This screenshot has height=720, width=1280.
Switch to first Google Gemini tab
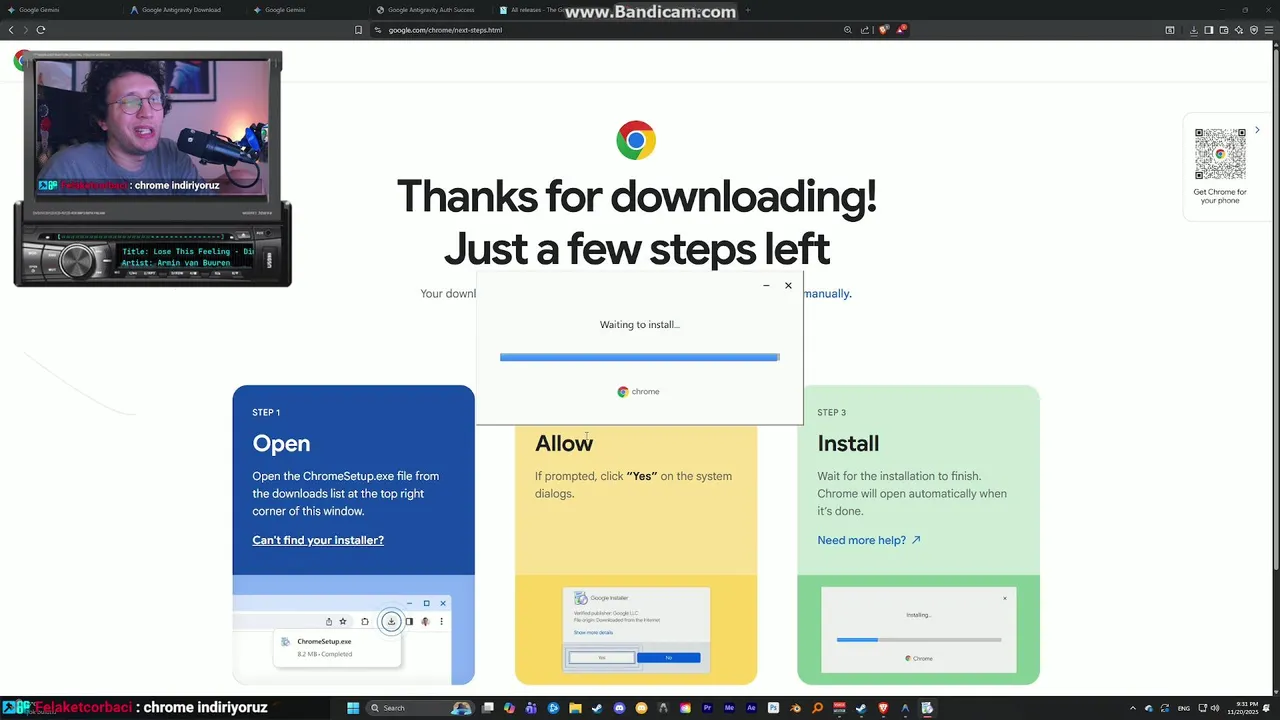pyautogui.click(x=60, y=10)
